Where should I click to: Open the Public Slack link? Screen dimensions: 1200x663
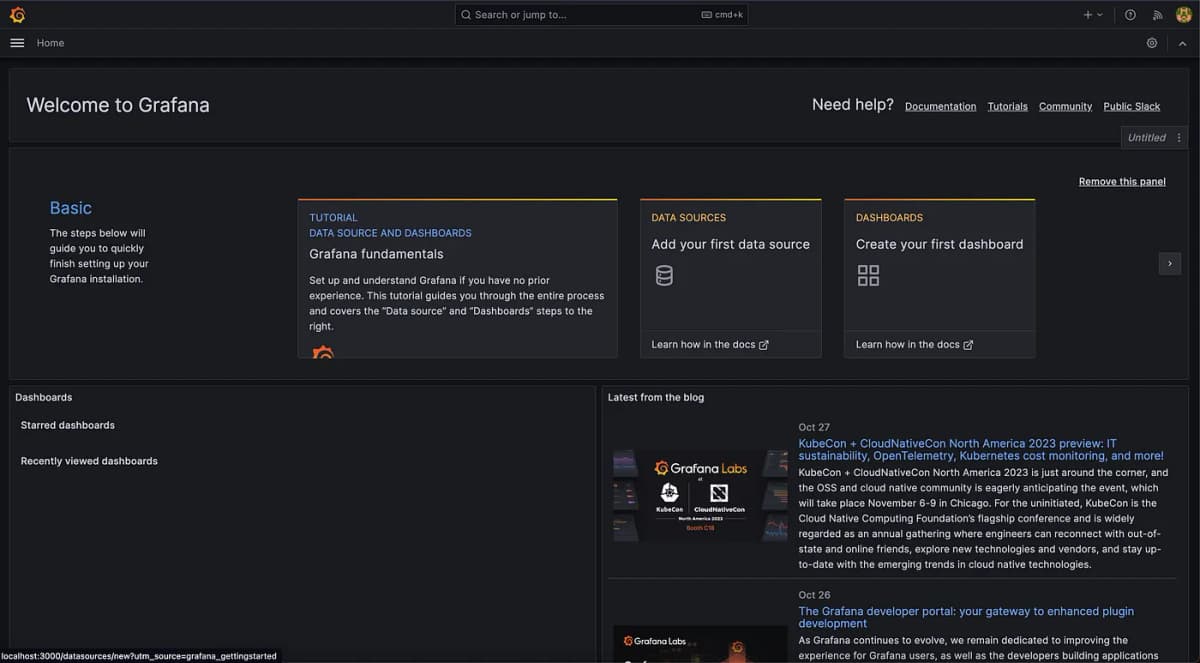click(x=1132, y=106)
